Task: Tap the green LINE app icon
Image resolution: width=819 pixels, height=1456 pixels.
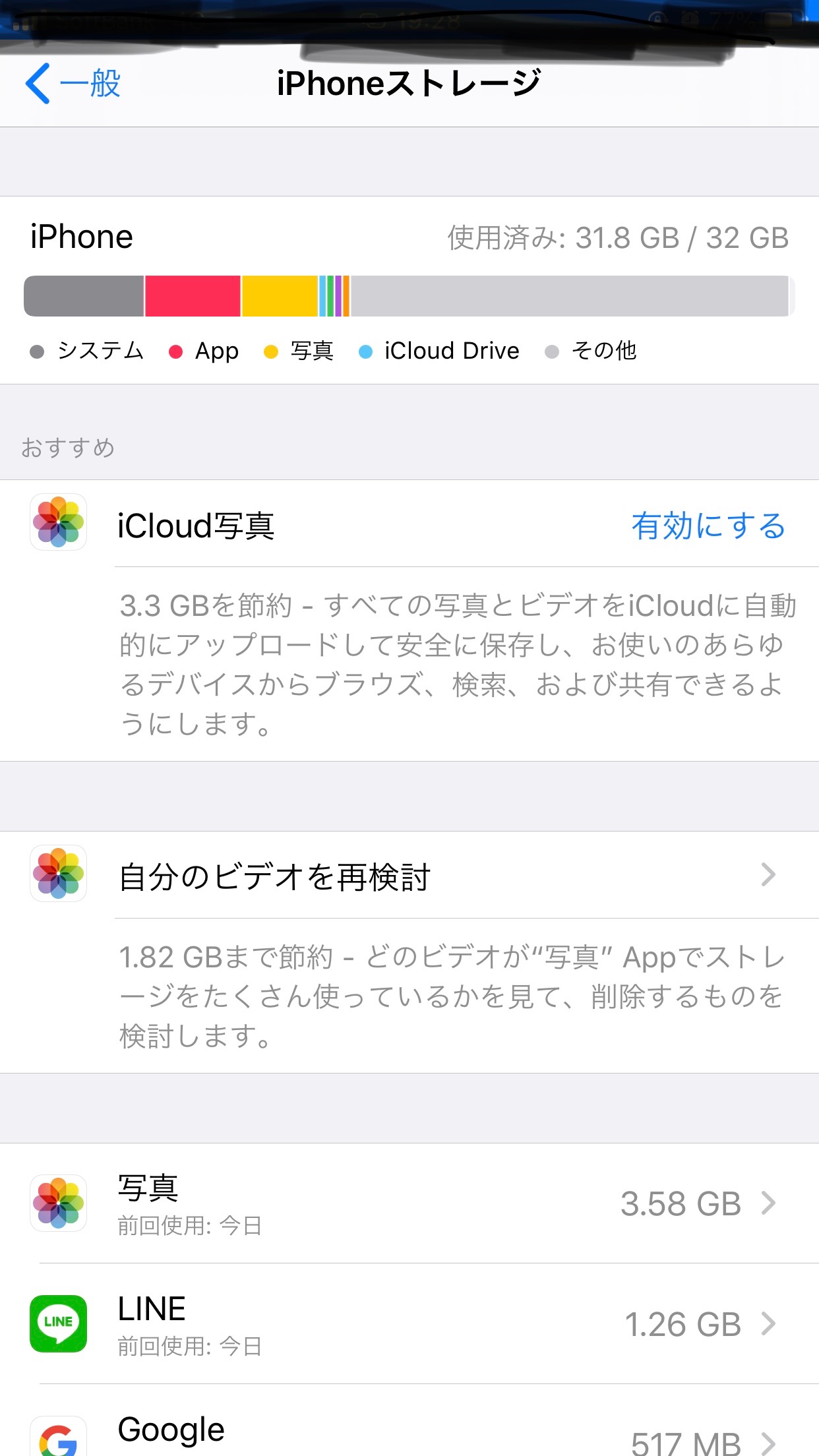Action: (58, 1323)
